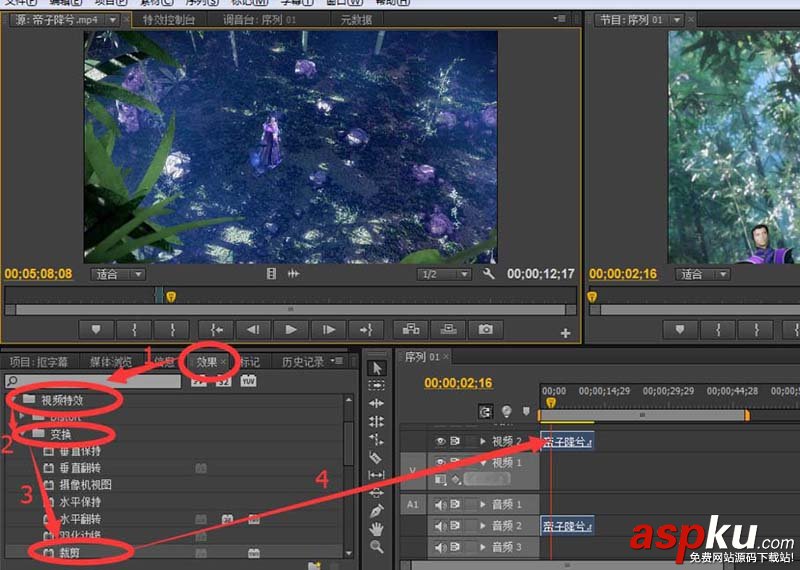Select the Razor tool

coord(376,457)
